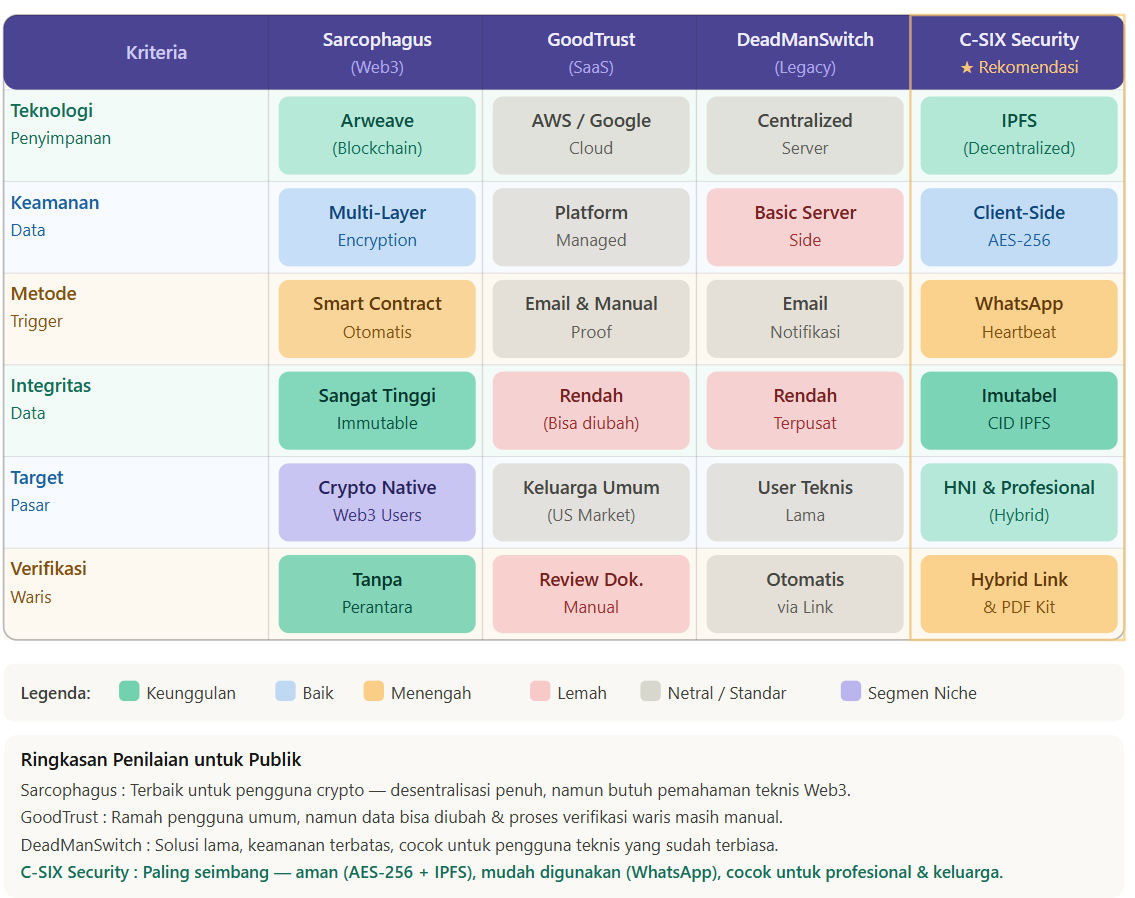Select the GoodTrust column header
This screenshot has height=898, width=1135.
pyautogui.click(x=591, y=52)
